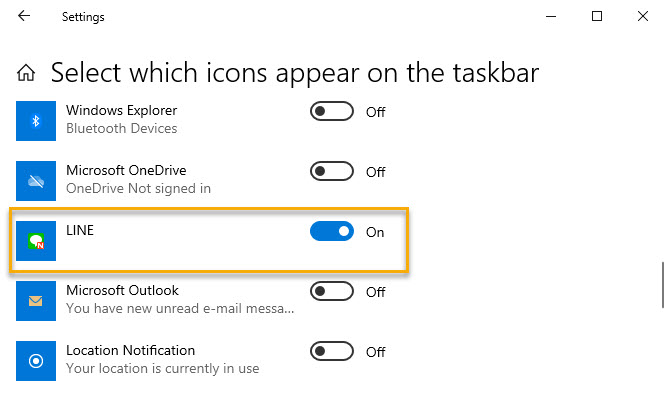Click the vertical scrollbar thumb

(x=663, y=285)
